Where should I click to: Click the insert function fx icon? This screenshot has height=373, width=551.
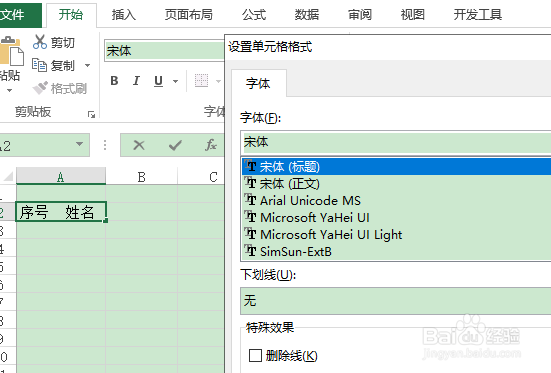pyautogui.click(x=211, y=145)
